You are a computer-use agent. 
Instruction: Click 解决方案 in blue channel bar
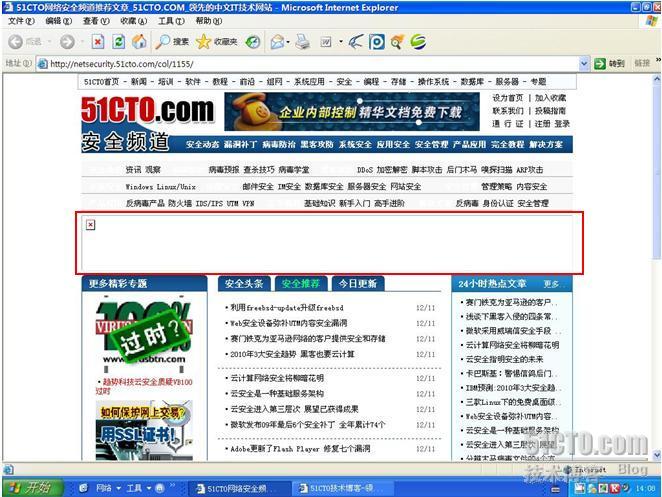tap(546, 144)
